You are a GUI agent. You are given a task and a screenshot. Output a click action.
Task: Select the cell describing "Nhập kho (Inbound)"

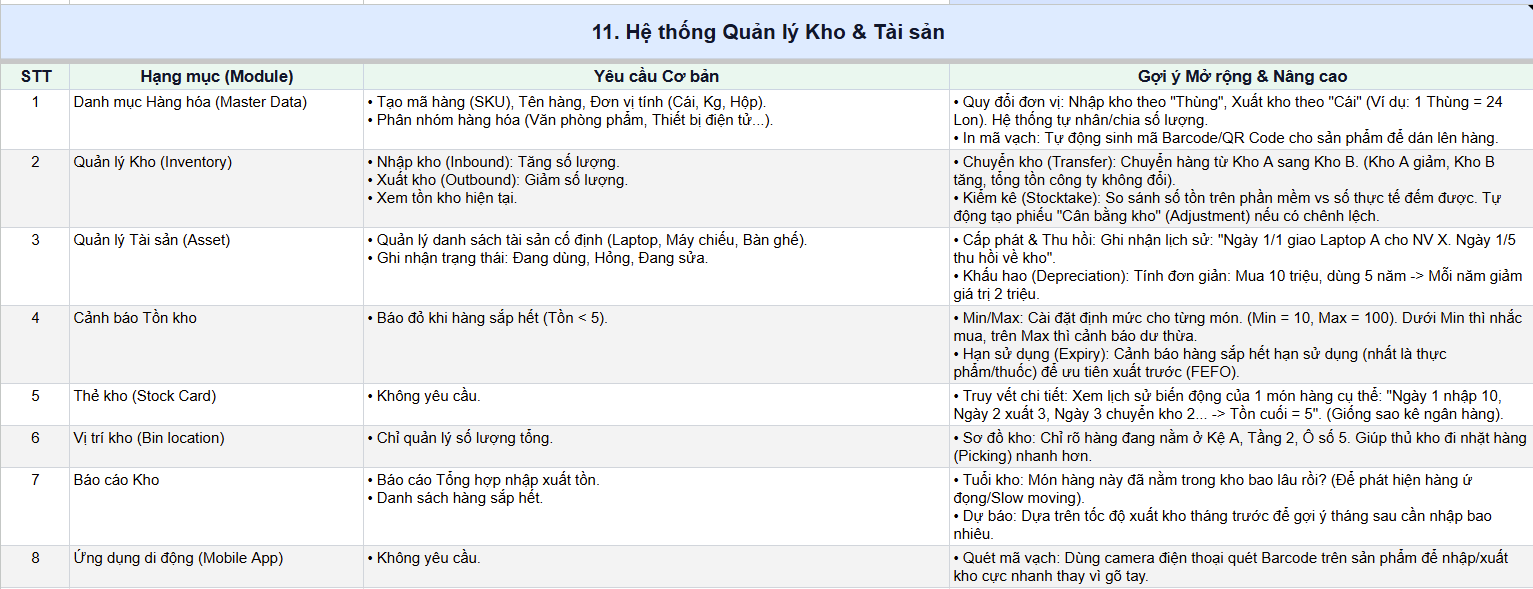coord(656,189)
